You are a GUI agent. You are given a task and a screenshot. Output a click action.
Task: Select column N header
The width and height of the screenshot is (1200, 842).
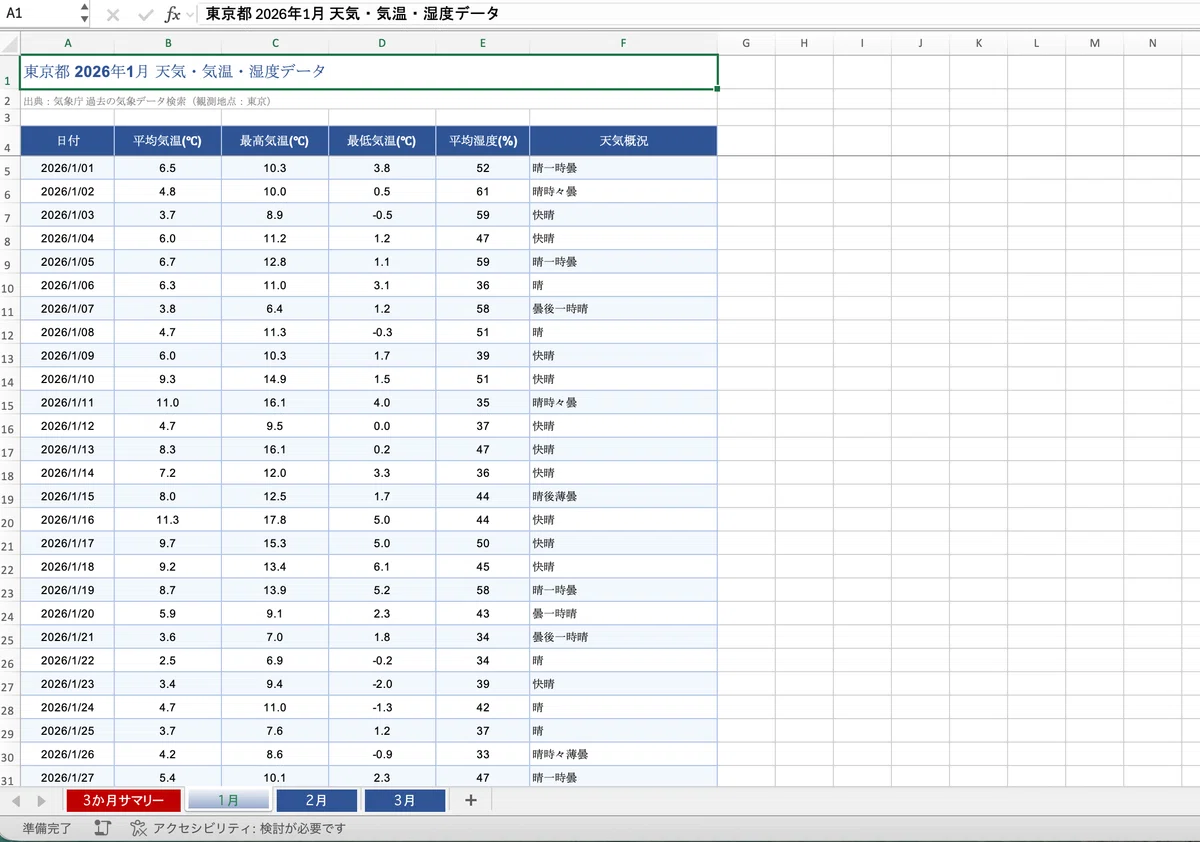[1152, 43]
